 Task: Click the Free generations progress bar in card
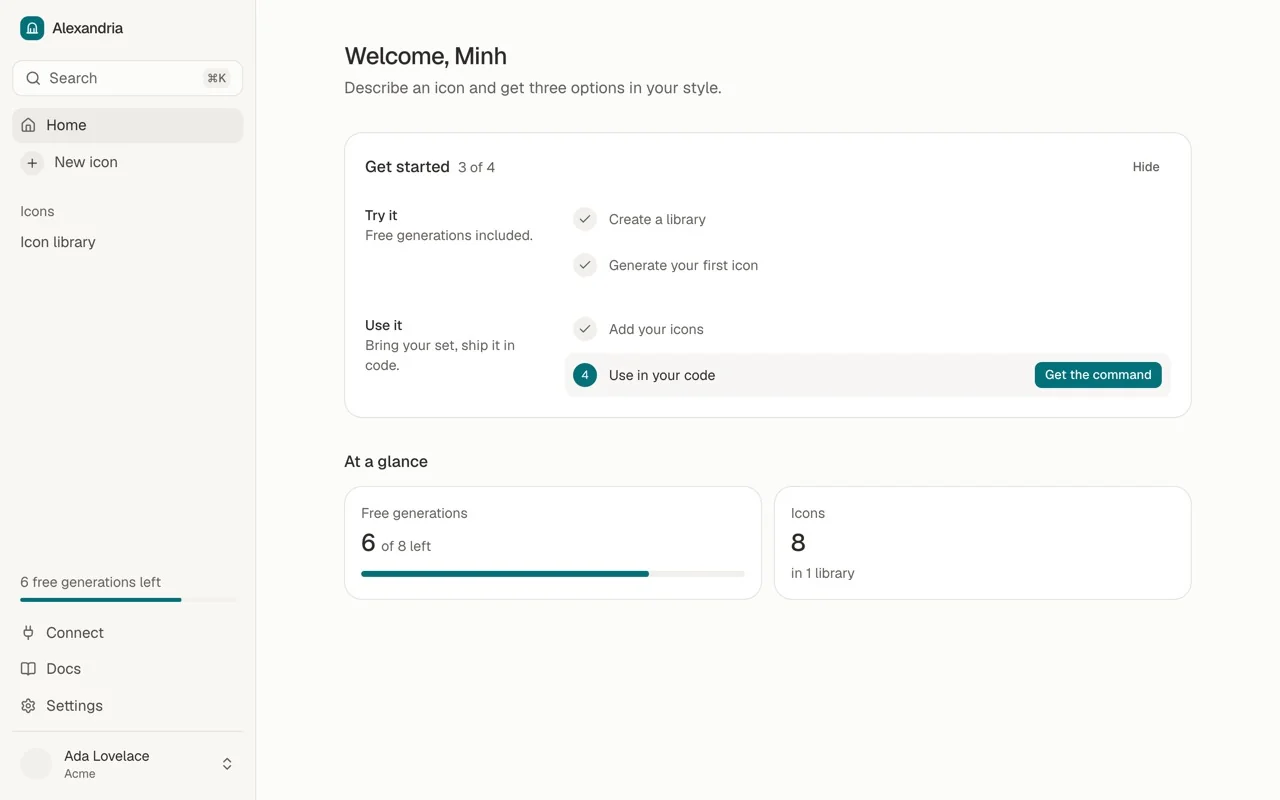click(x=553, y=574)
